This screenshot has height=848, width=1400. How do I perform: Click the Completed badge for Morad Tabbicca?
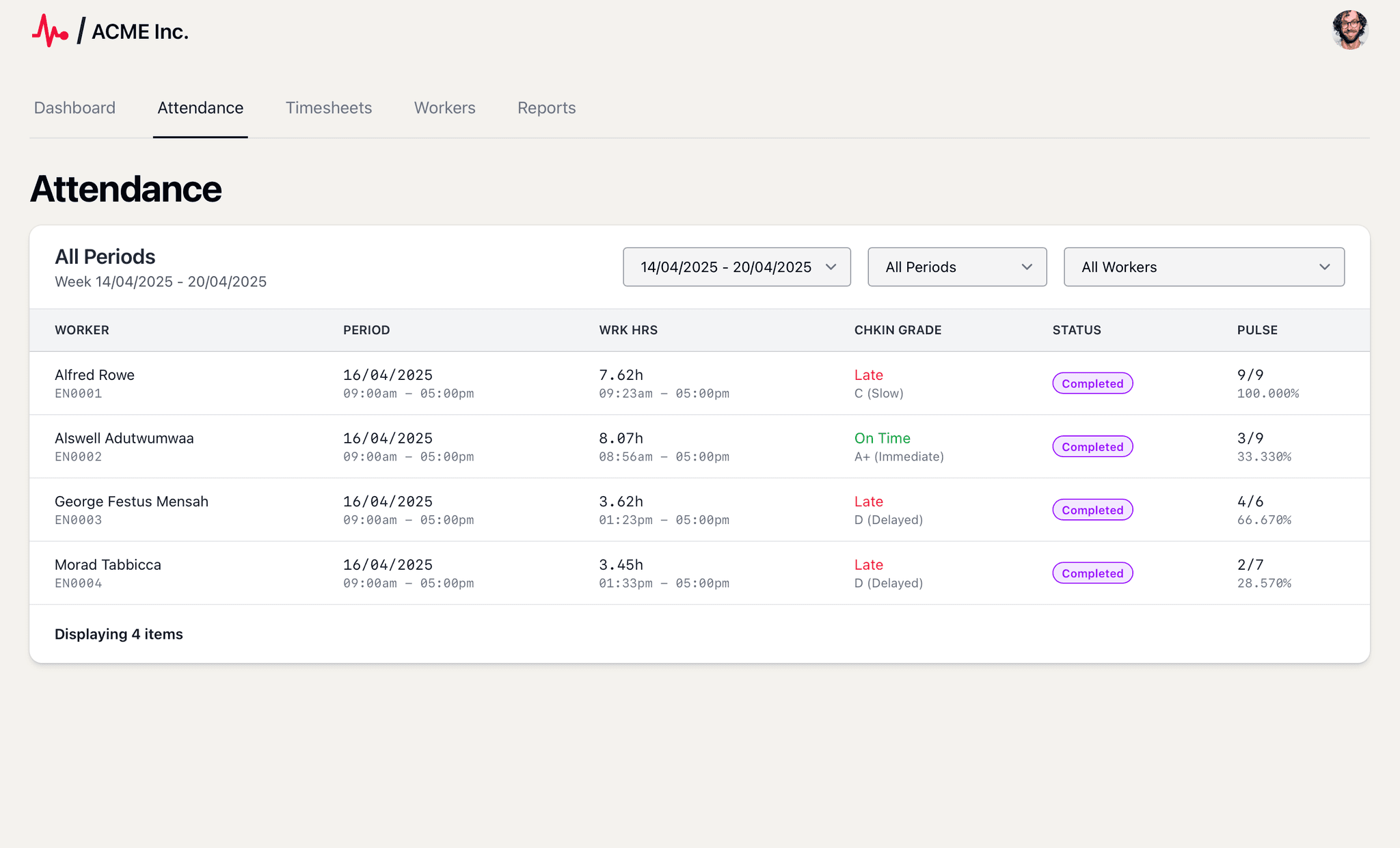tap(1092, 573)
